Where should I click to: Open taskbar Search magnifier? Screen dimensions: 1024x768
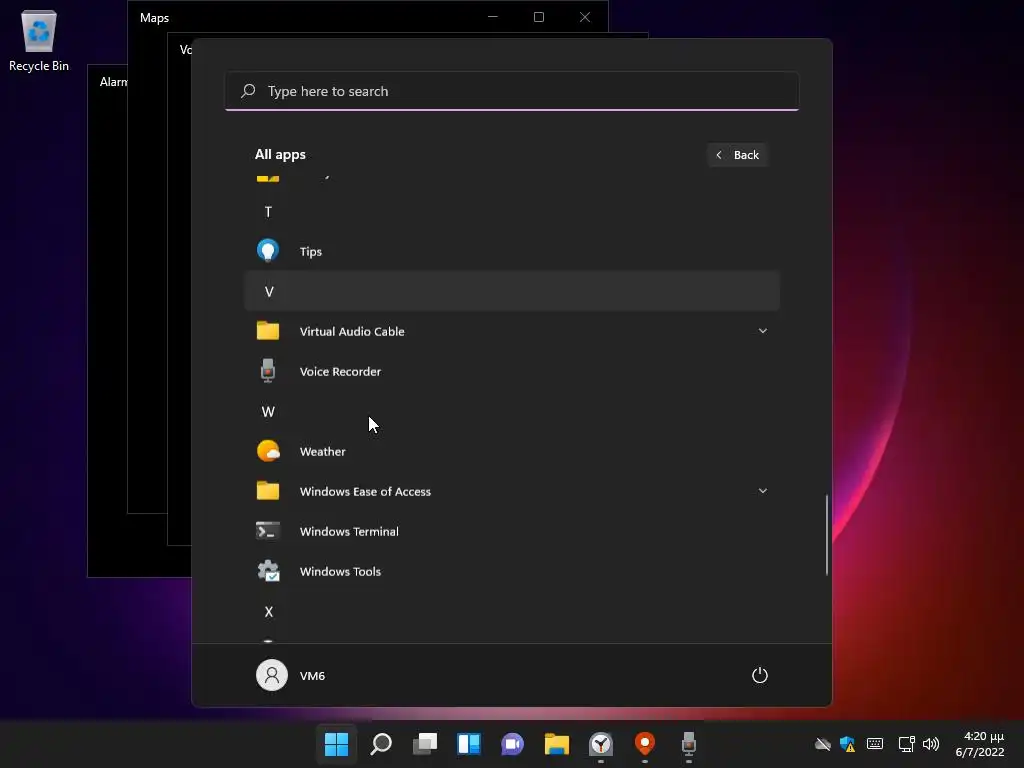tap(381, 744)
